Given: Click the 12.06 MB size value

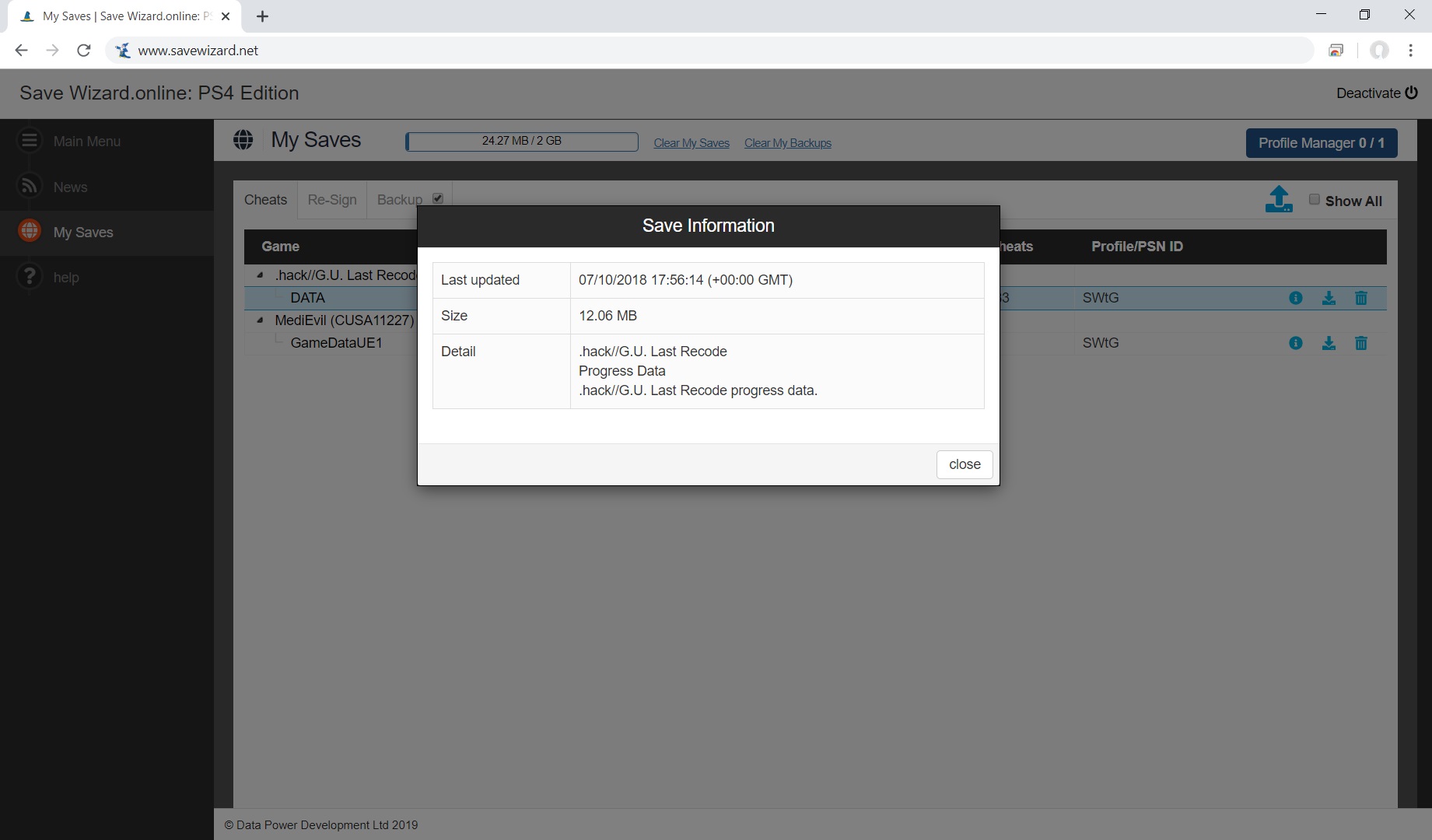Looking at the screenshot, I should [x=607, y=316].
